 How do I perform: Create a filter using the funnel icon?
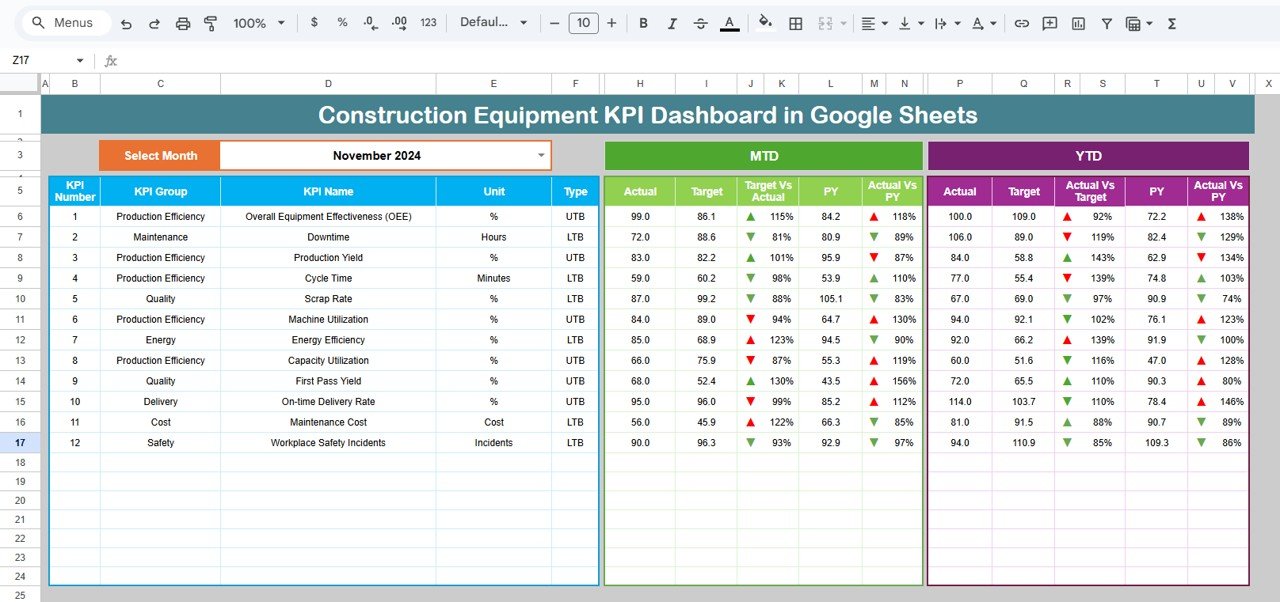(x=1106, y=22)
